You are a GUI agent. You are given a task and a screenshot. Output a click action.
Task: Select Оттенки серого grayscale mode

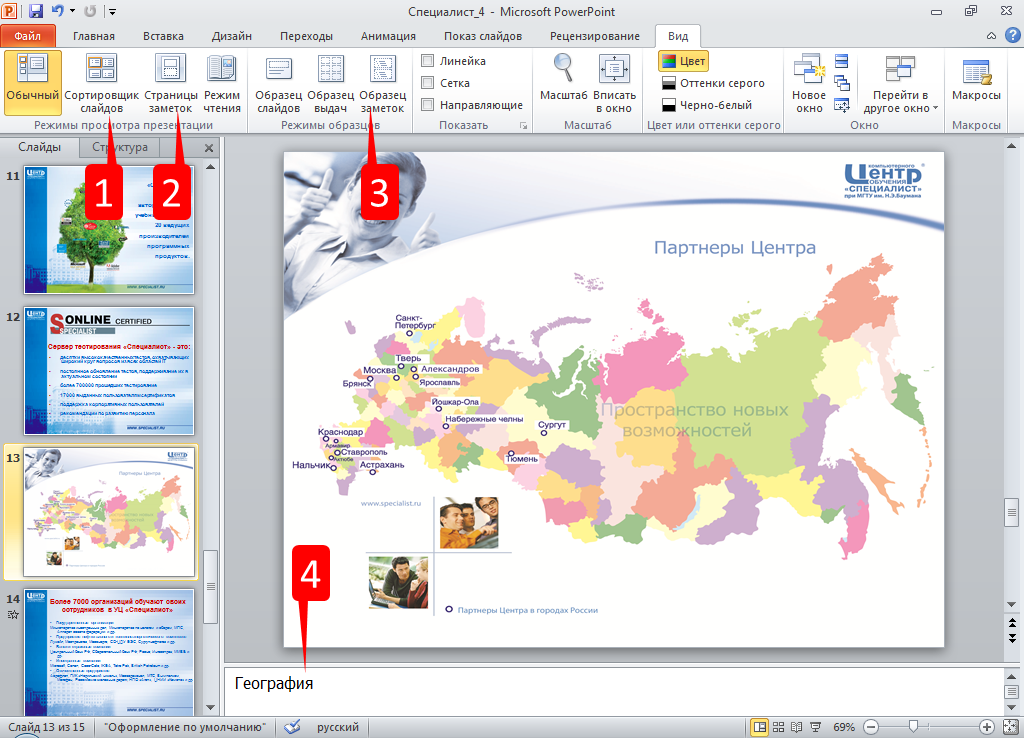pos(712,83)
